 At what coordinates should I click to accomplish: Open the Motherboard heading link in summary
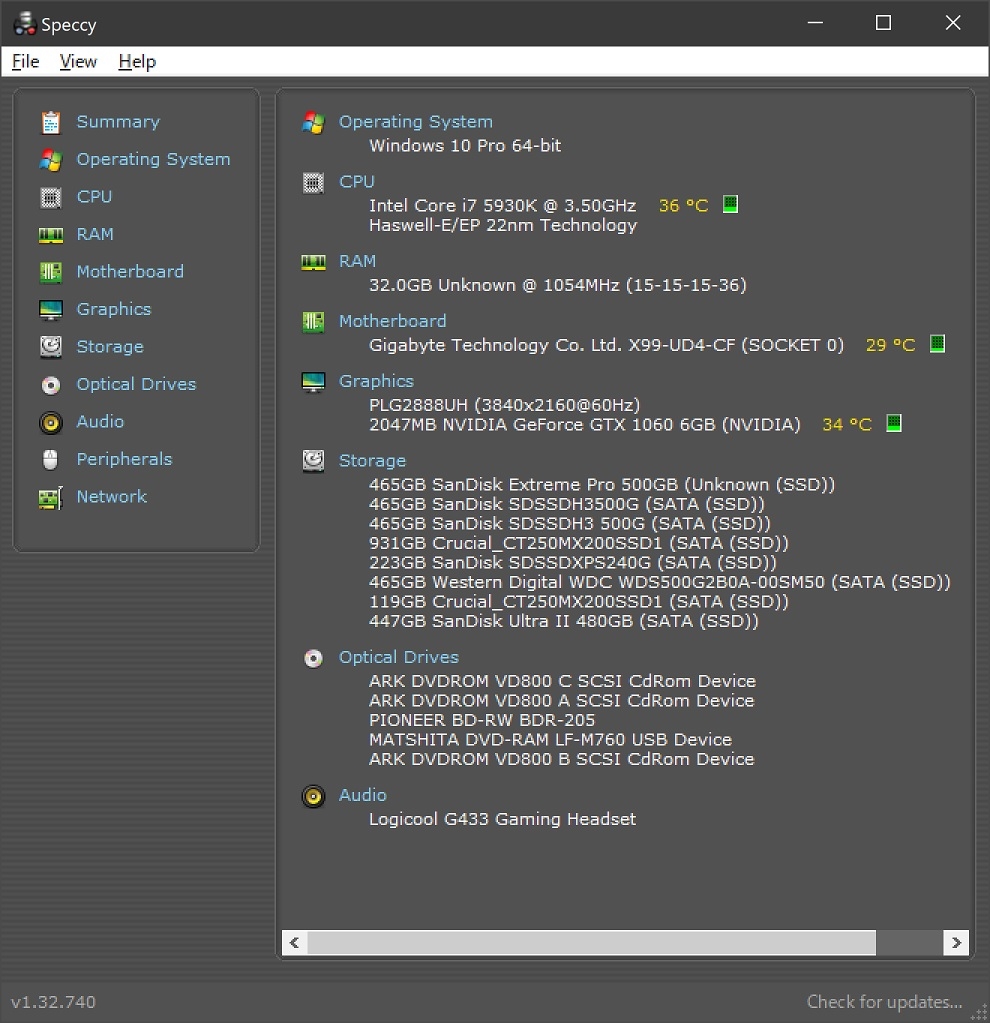pyautogui.click(x=392, y=321)
